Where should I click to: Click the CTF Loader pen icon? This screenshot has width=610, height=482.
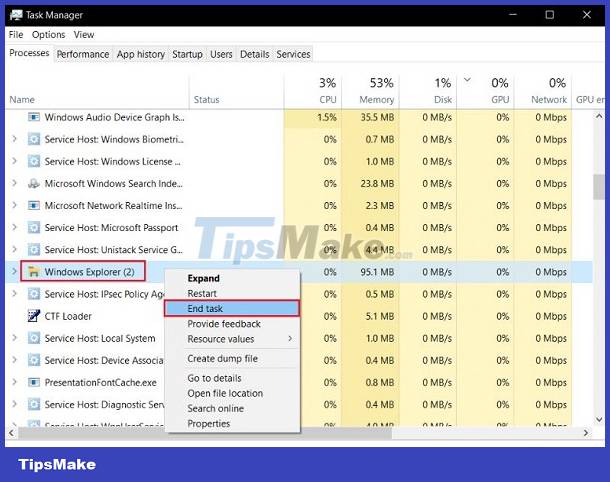click(34, 316)
